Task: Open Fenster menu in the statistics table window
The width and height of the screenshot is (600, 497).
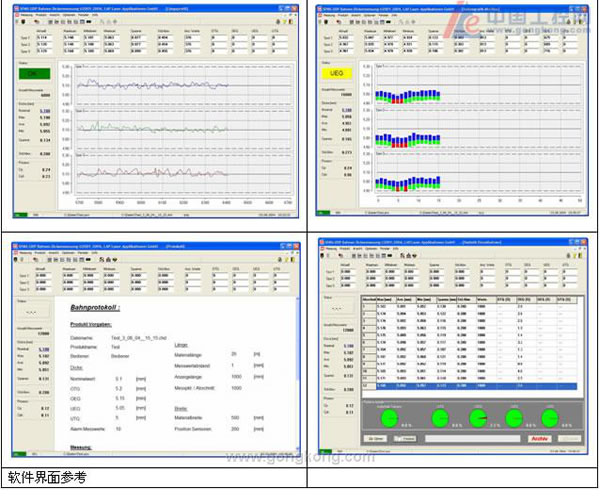Action: pyautogui.click(x=383, y=248)
